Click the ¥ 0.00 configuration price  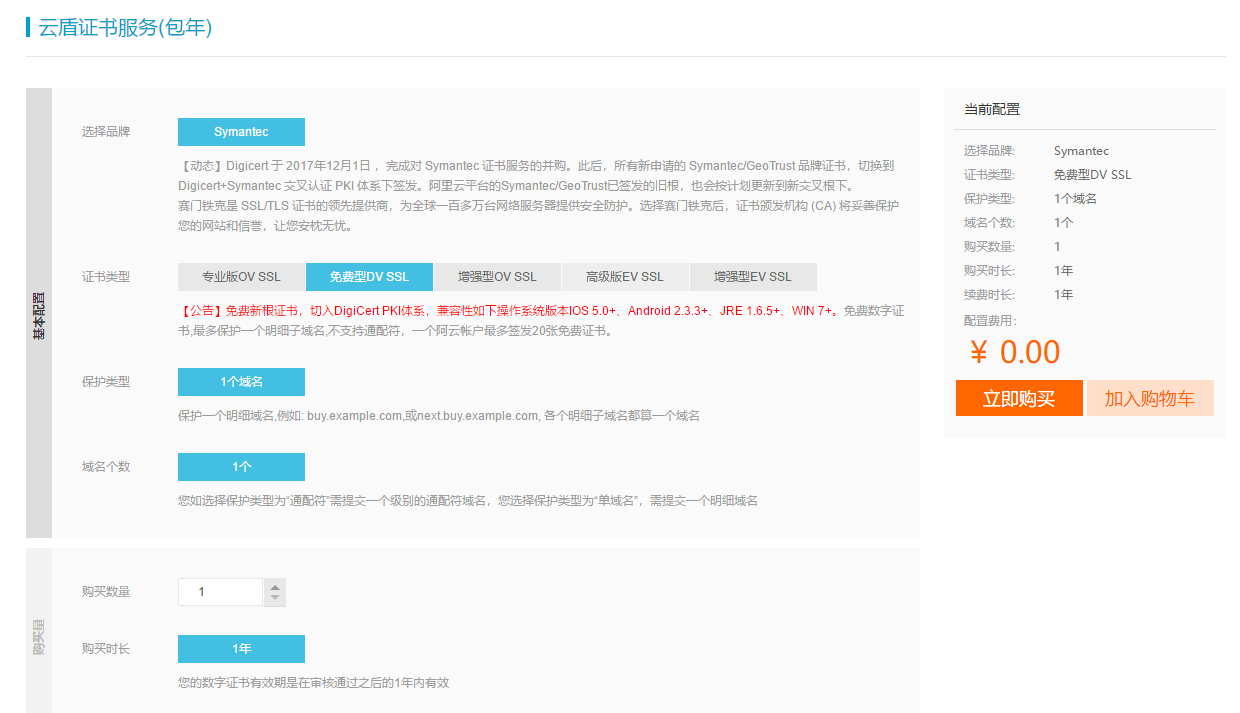click(x=1015, y=352)
